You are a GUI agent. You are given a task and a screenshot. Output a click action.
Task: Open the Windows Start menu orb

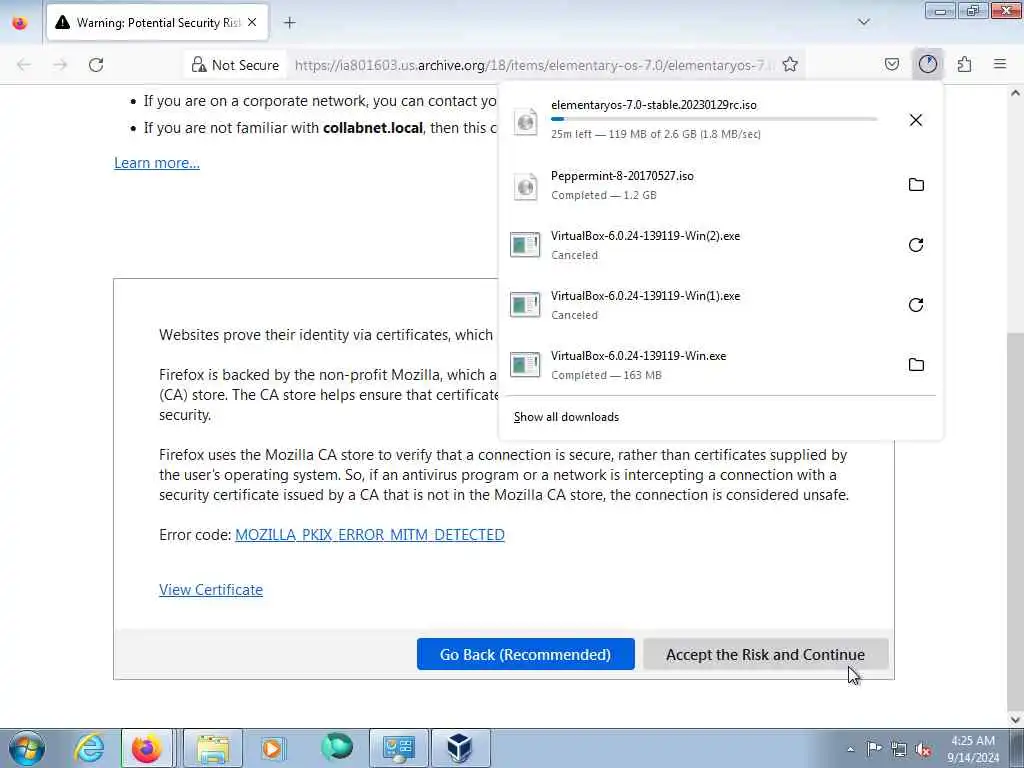27,748
